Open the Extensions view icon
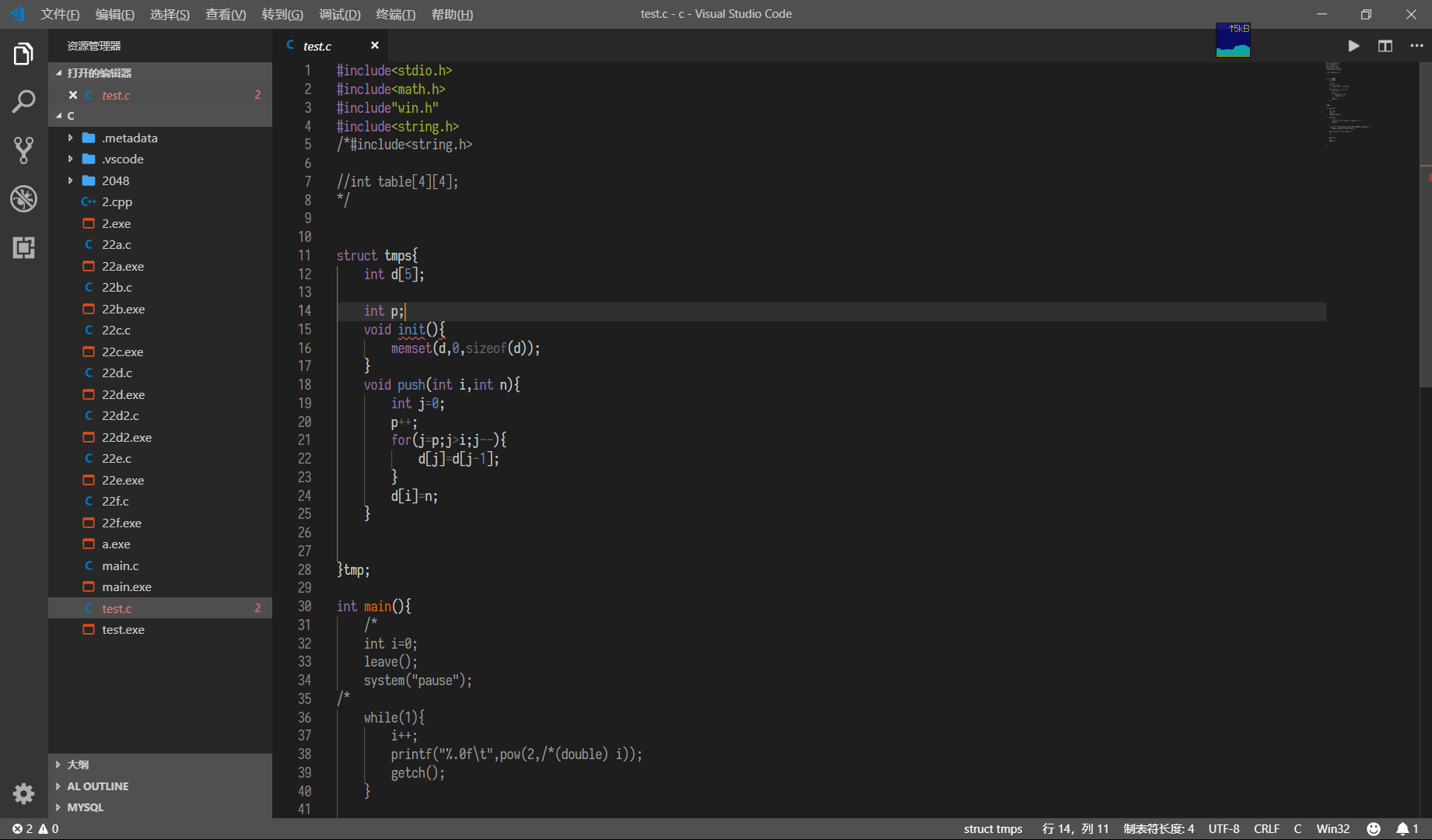This screenshot has width=1432, height=840. [x=23, y=248]
